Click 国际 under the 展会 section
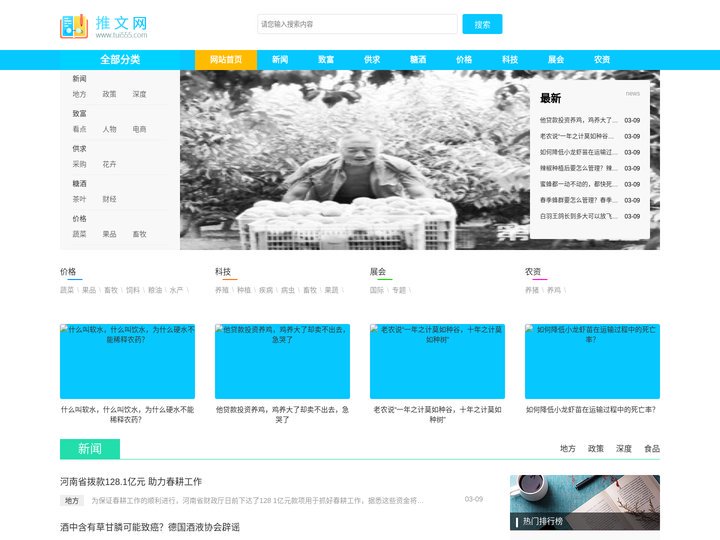Image resolution: width=720 pixels, height=540 pixels. [377, 290]
